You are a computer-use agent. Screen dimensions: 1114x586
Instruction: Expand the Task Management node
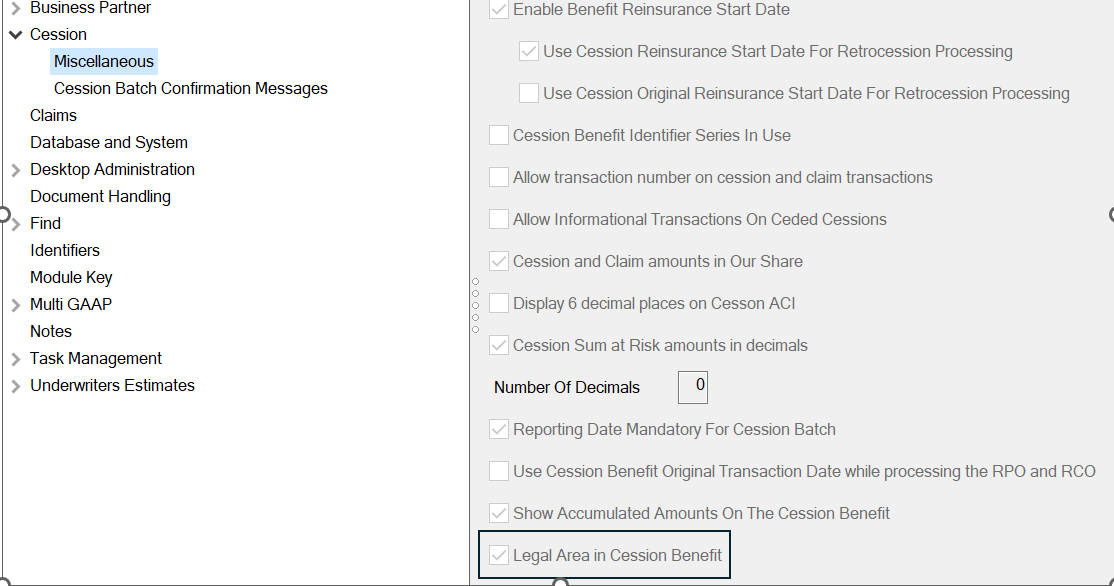(x=16, y=359)
